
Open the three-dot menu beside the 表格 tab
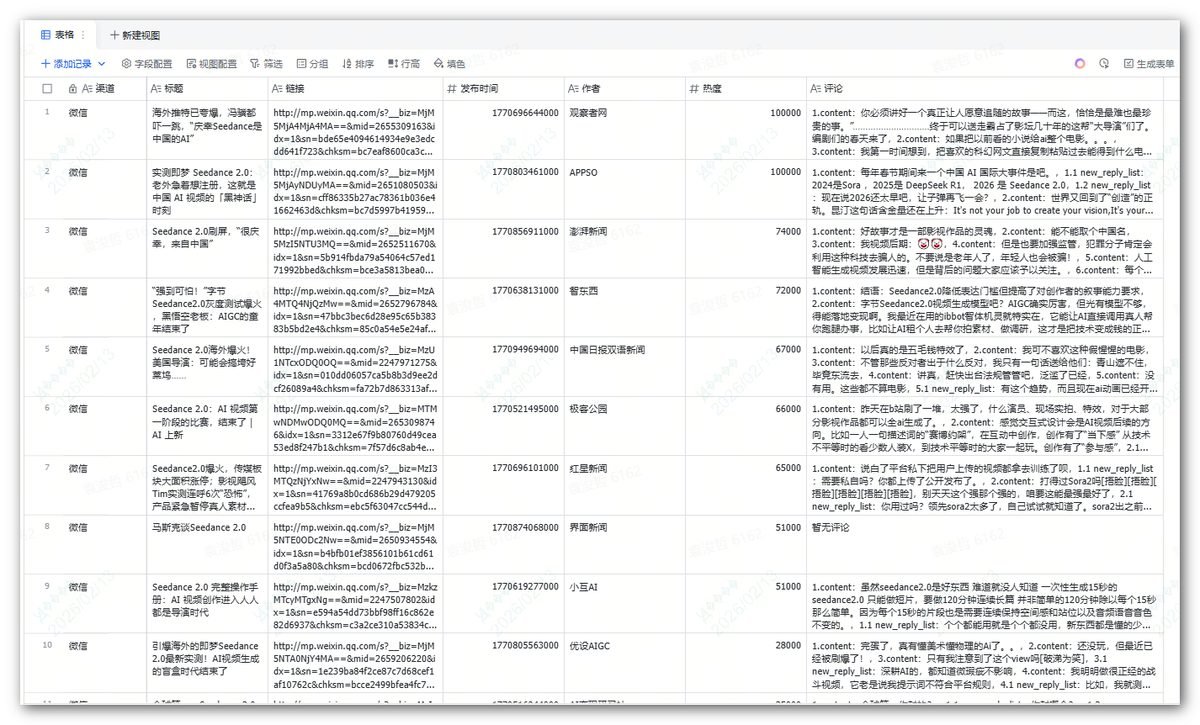[x=83, y=35]
